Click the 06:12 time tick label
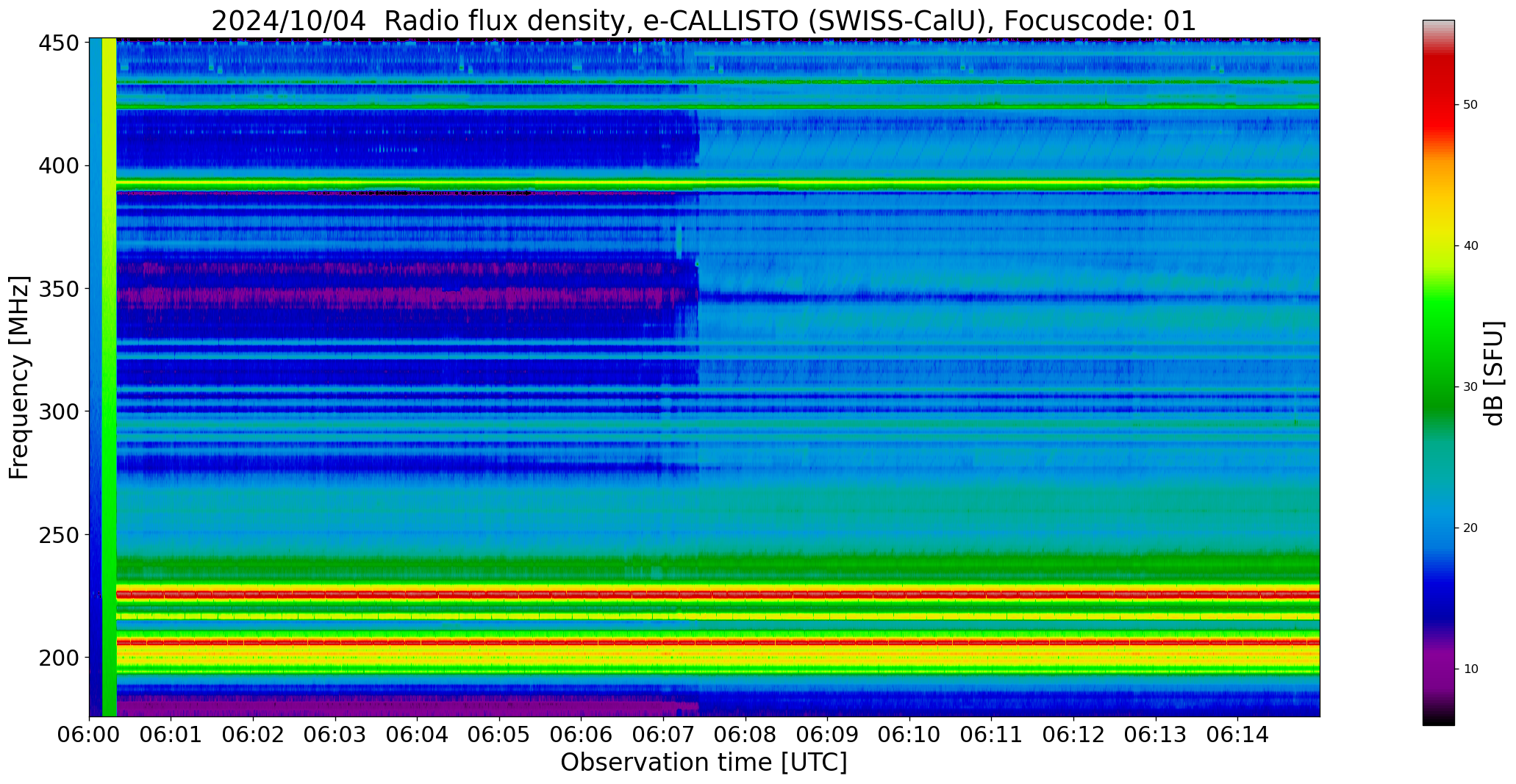The image size is (1516, 784). 1073,735
